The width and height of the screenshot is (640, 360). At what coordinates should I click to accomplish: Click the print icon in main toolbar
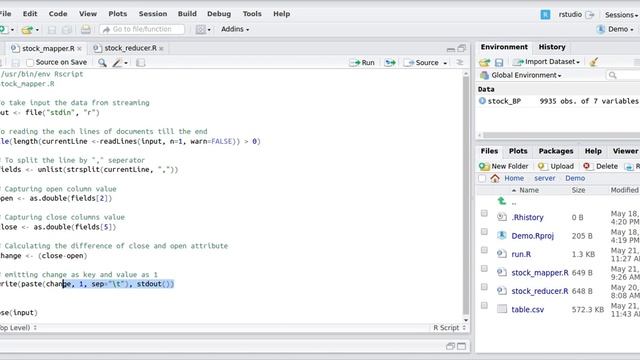pos(85,29)
